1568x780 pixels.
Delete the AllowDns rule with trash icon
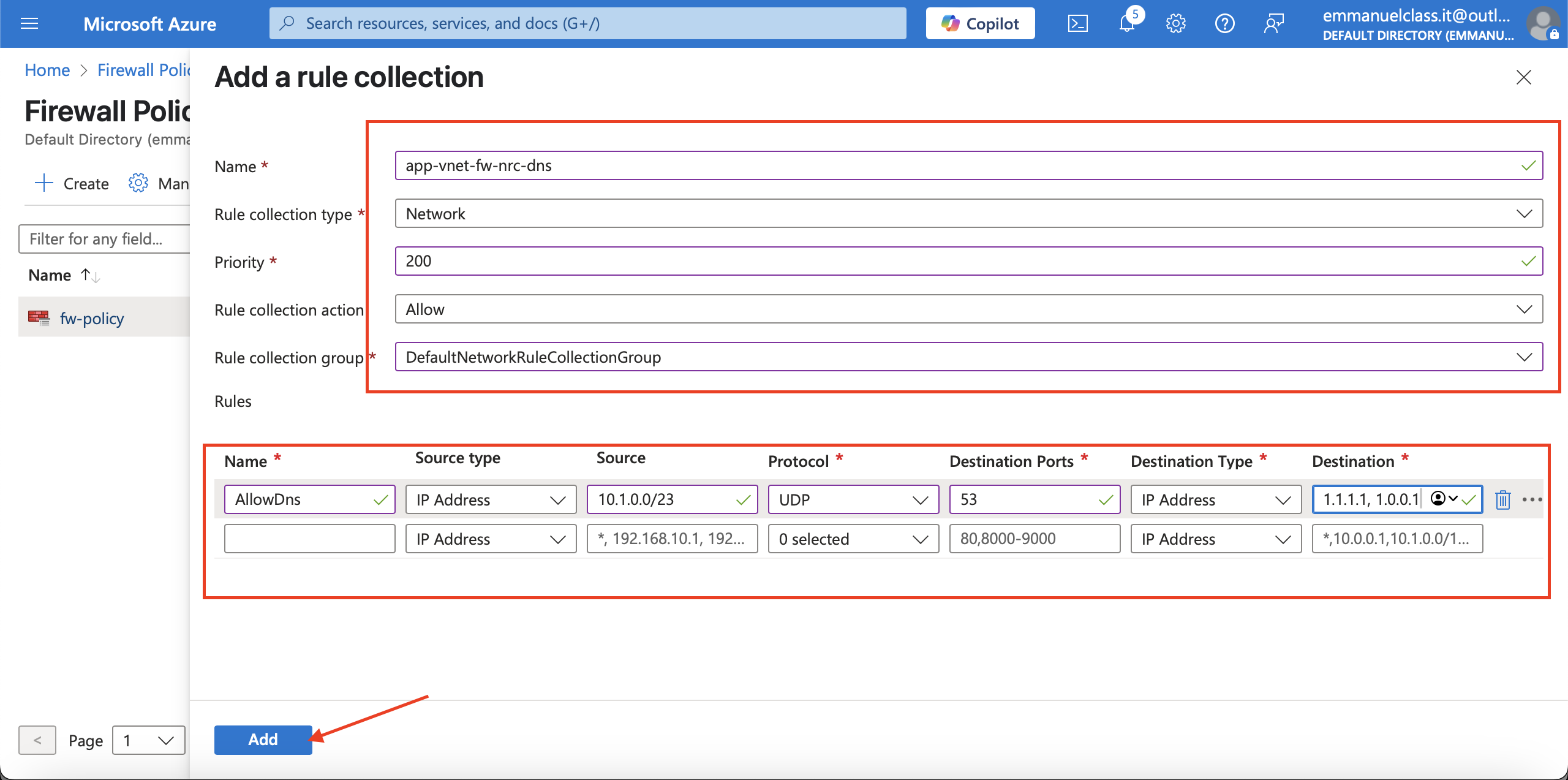click(1503, 500)
